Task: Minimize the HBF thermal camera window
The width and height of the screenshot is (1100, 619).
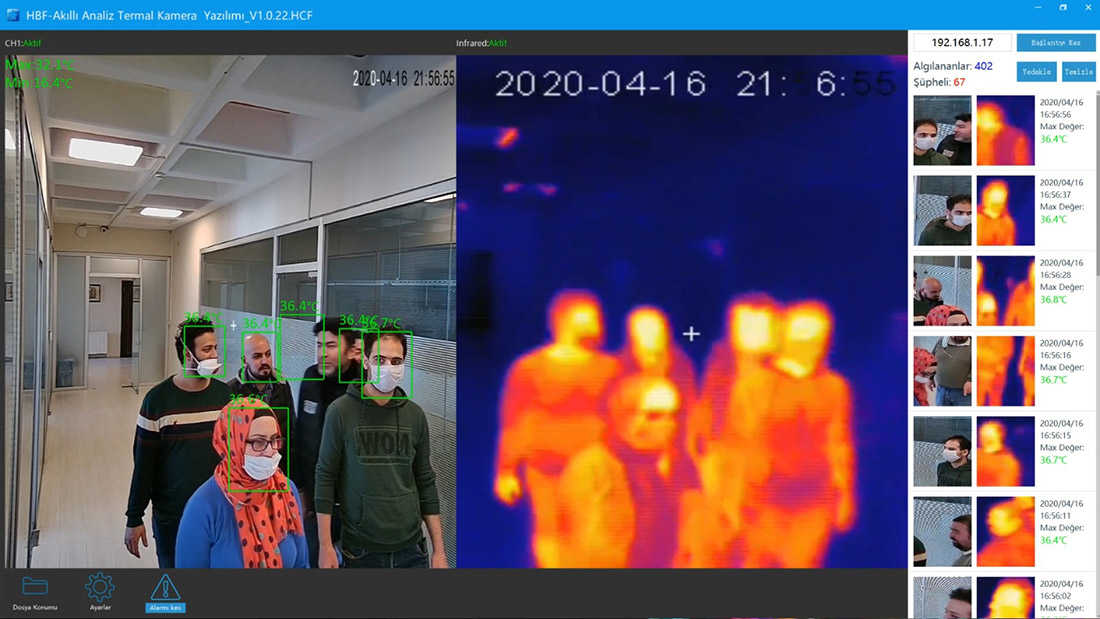Action: tap(1038, 8)
